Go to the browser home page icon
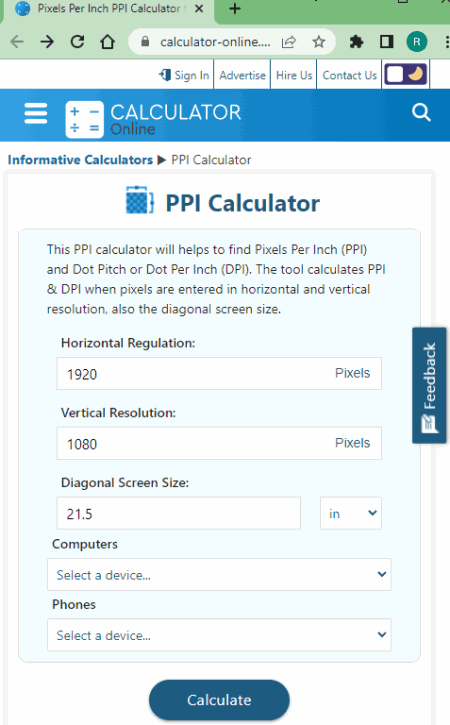 [x=108, y=42]
